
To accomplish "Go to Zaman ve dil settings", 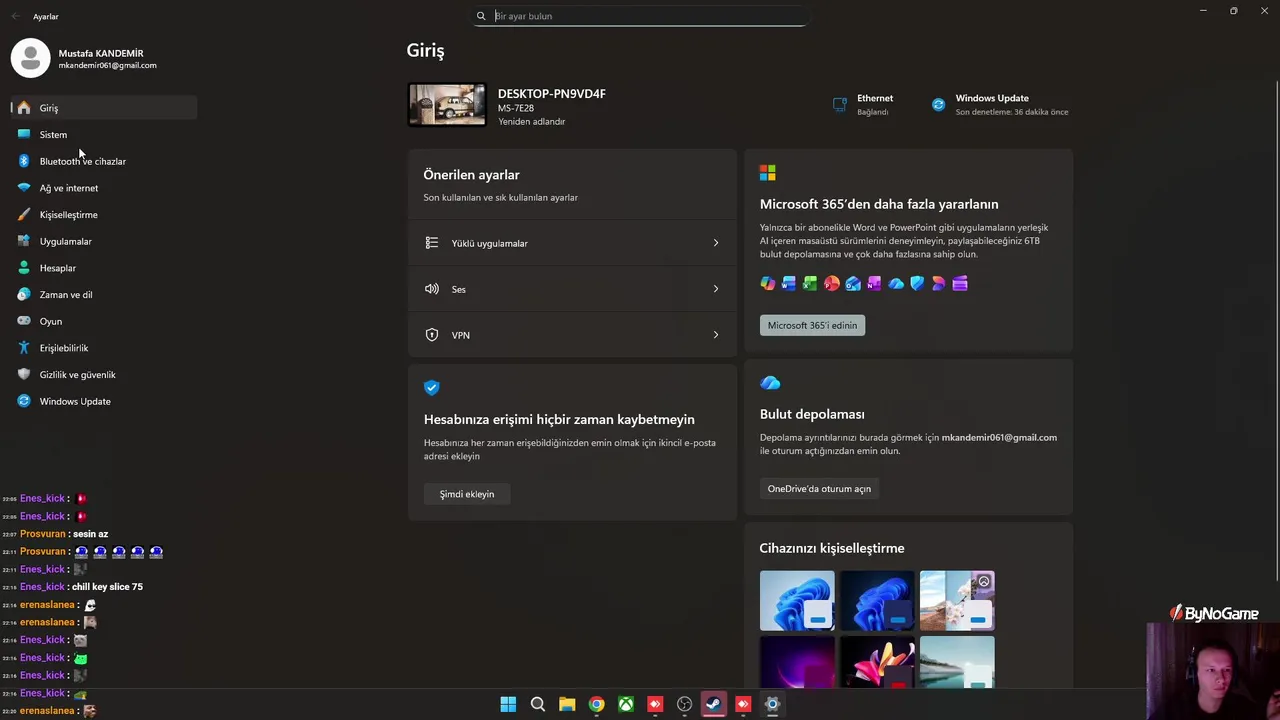I will [x=104, y=294].
